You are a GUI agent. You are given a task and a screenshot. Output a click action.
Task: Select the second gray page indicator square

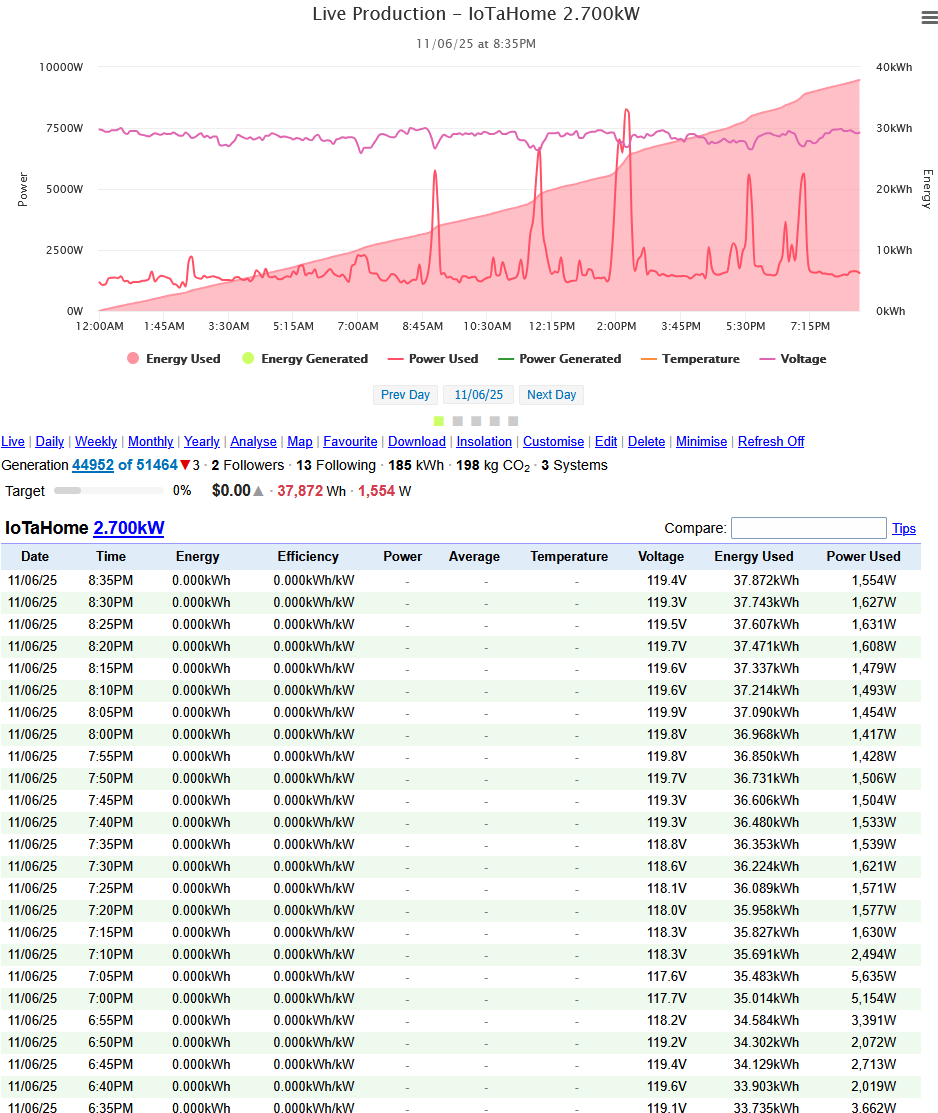point(476,421)
